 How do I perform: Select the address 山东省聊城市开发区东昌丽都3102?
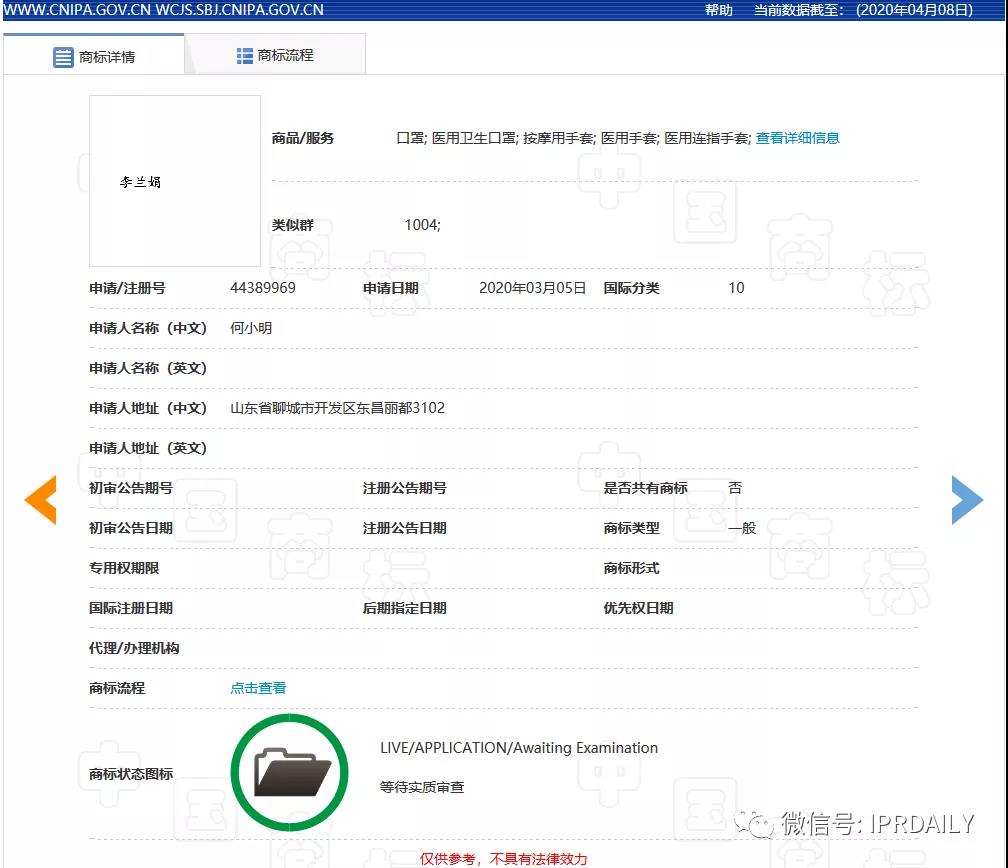pos(338,408)
